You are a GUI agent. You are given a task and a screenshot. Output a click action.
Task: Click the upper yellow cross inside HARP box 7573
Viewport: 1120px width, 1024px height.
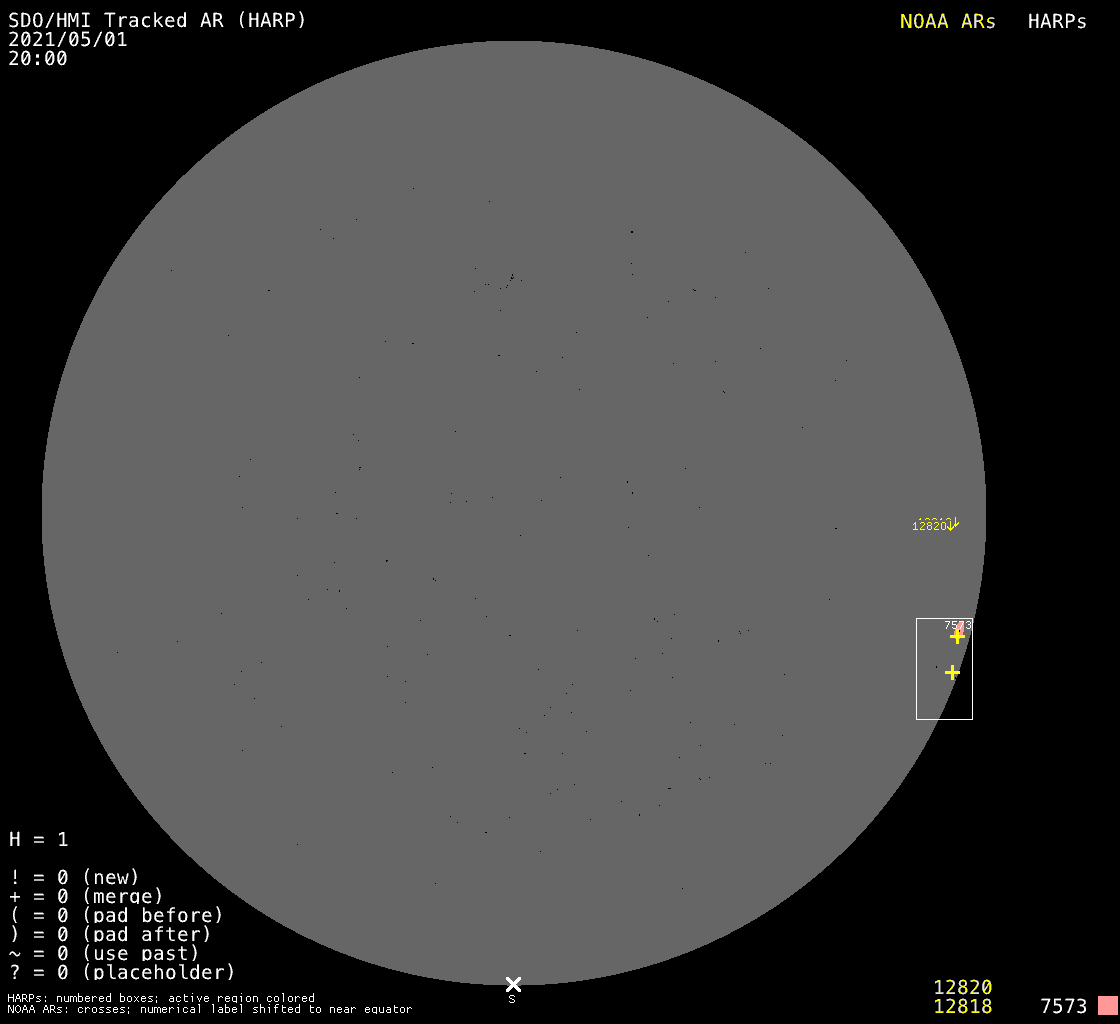(957, 636)
